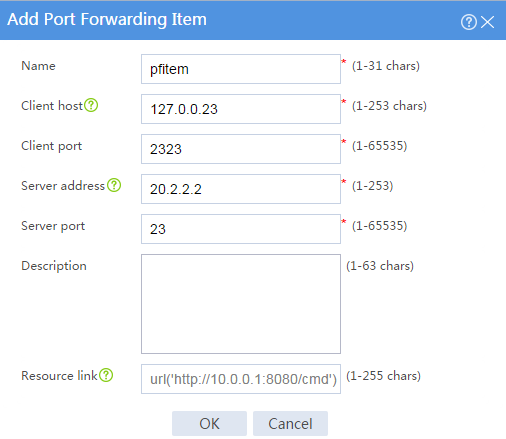This screenshot has height=439, width=506.
Task: Dismiss the dialog with the Cancel button
Action: tap(290, 424)
